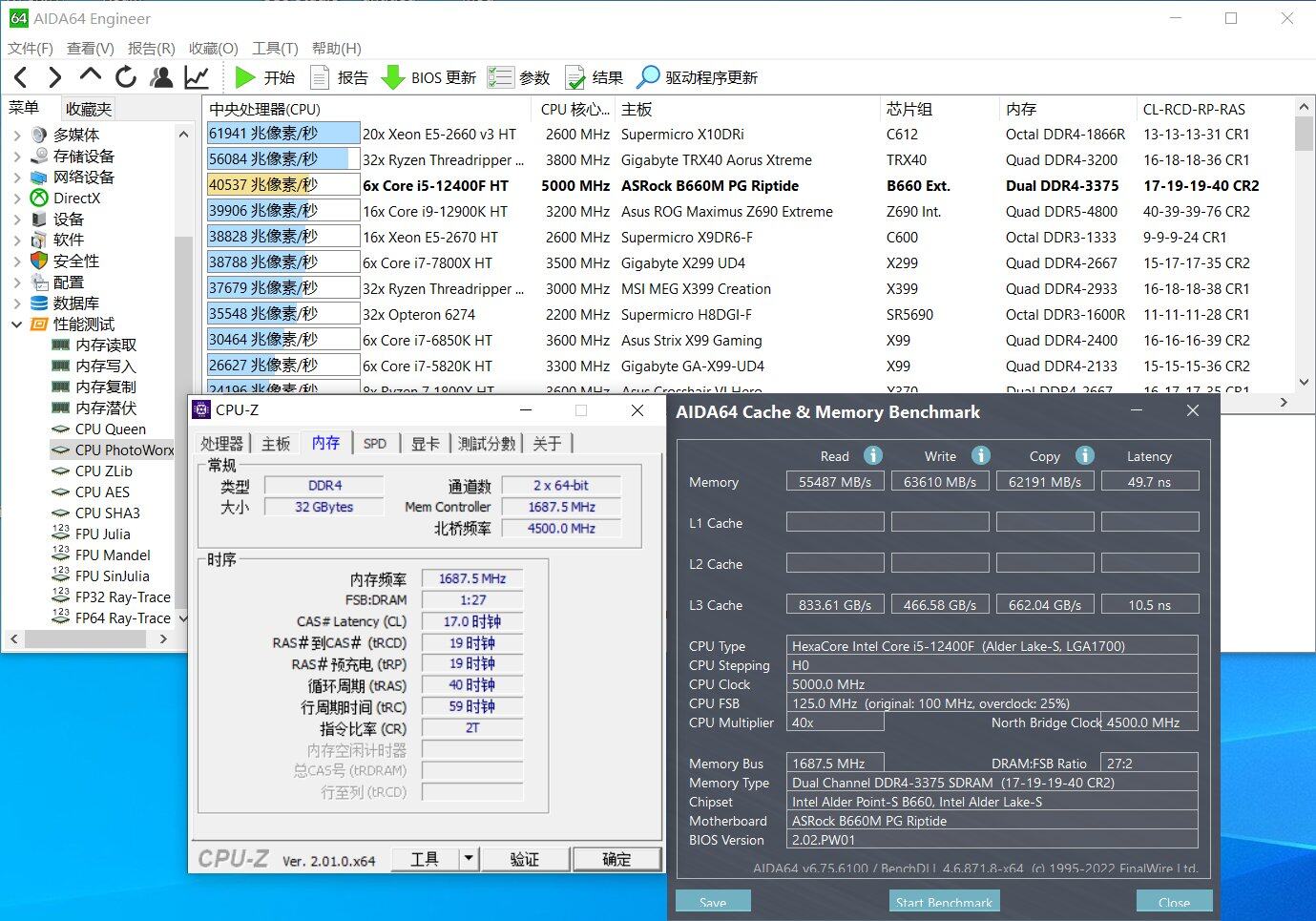
Task: Expand the DirectX tree node
Action: tap(17, 199)
